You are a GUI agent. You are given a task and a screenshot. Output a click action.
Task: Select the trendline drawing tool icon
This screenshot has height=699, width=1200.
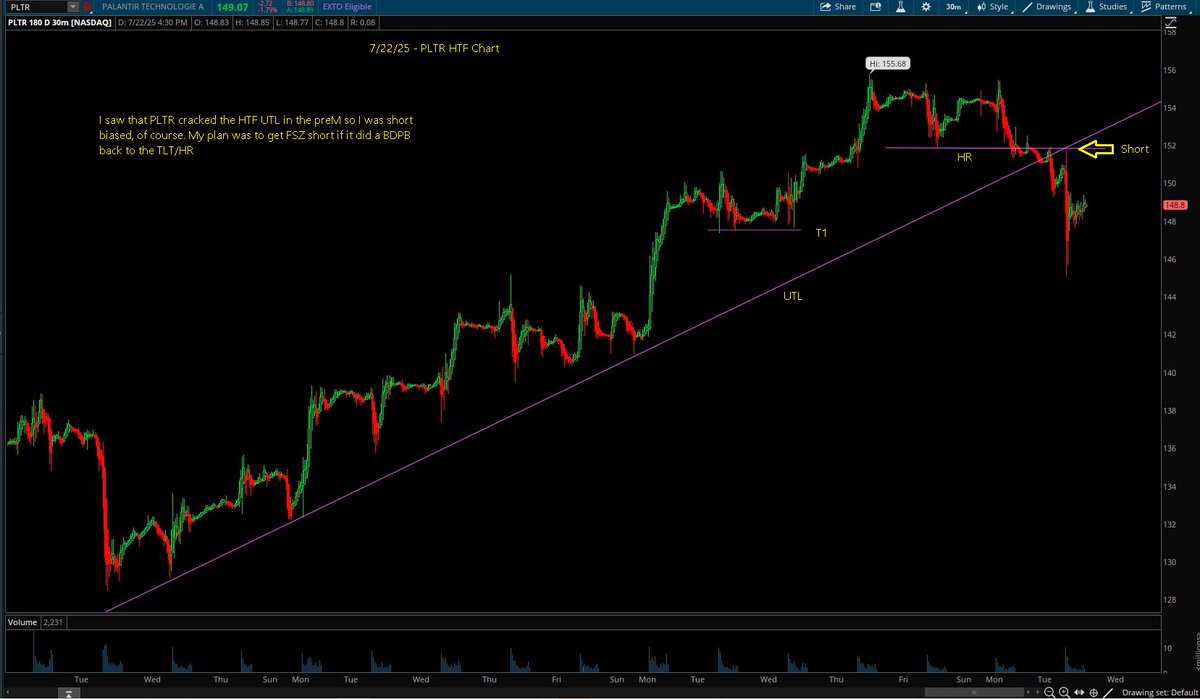coord(1108,692)
